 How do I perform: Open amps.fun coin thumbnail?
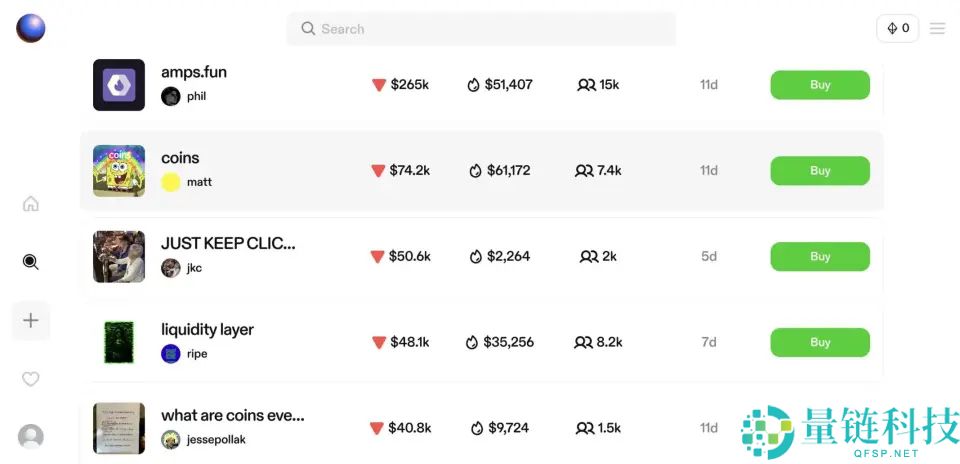pos(119,85)
